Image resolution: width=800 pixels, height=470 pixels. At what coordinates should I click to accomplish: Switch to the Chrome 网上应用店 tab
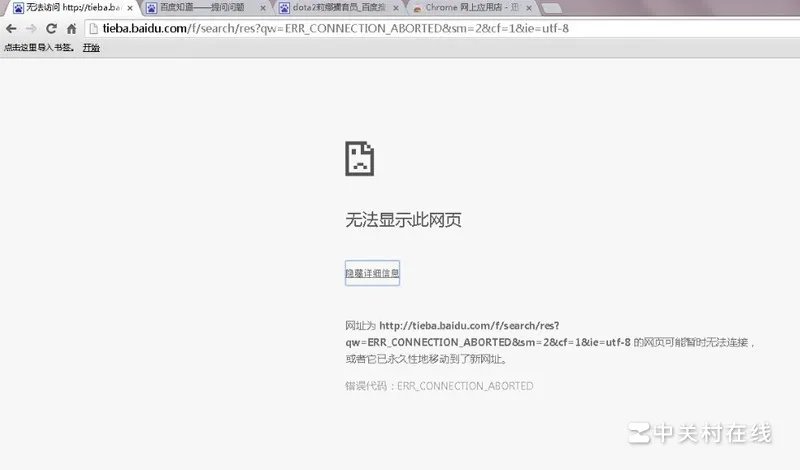point(472,8)
